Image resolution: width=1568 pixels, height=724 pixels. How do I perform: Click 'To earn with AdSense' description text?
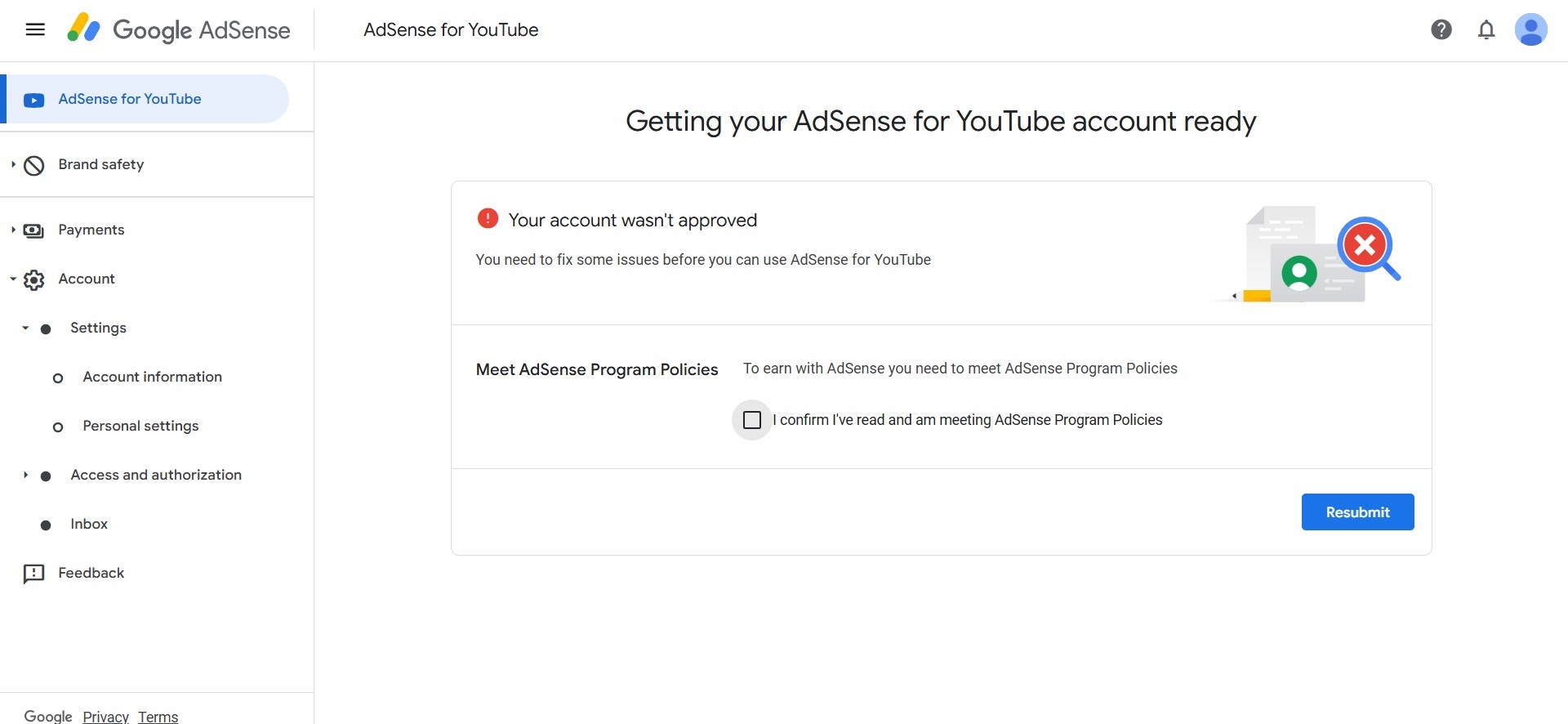(x=960, y=369)
